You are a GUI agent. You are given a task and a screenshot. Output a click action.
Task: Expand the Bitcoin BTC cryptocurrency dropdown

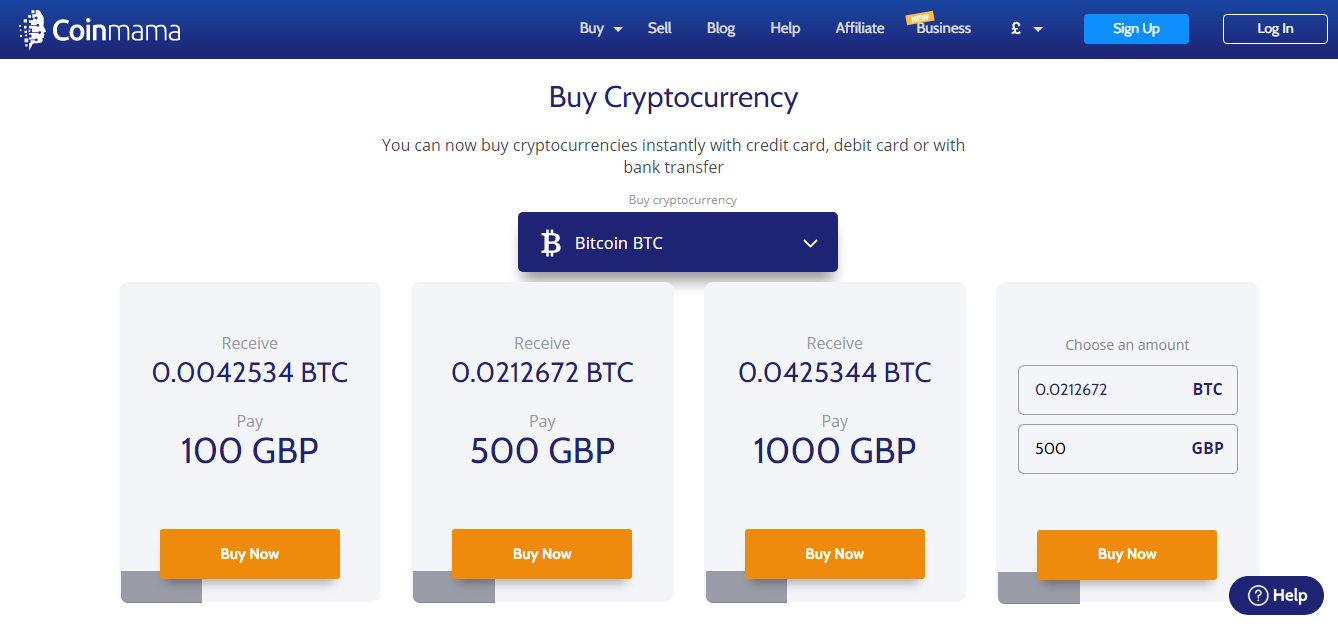tap(677, 242)
